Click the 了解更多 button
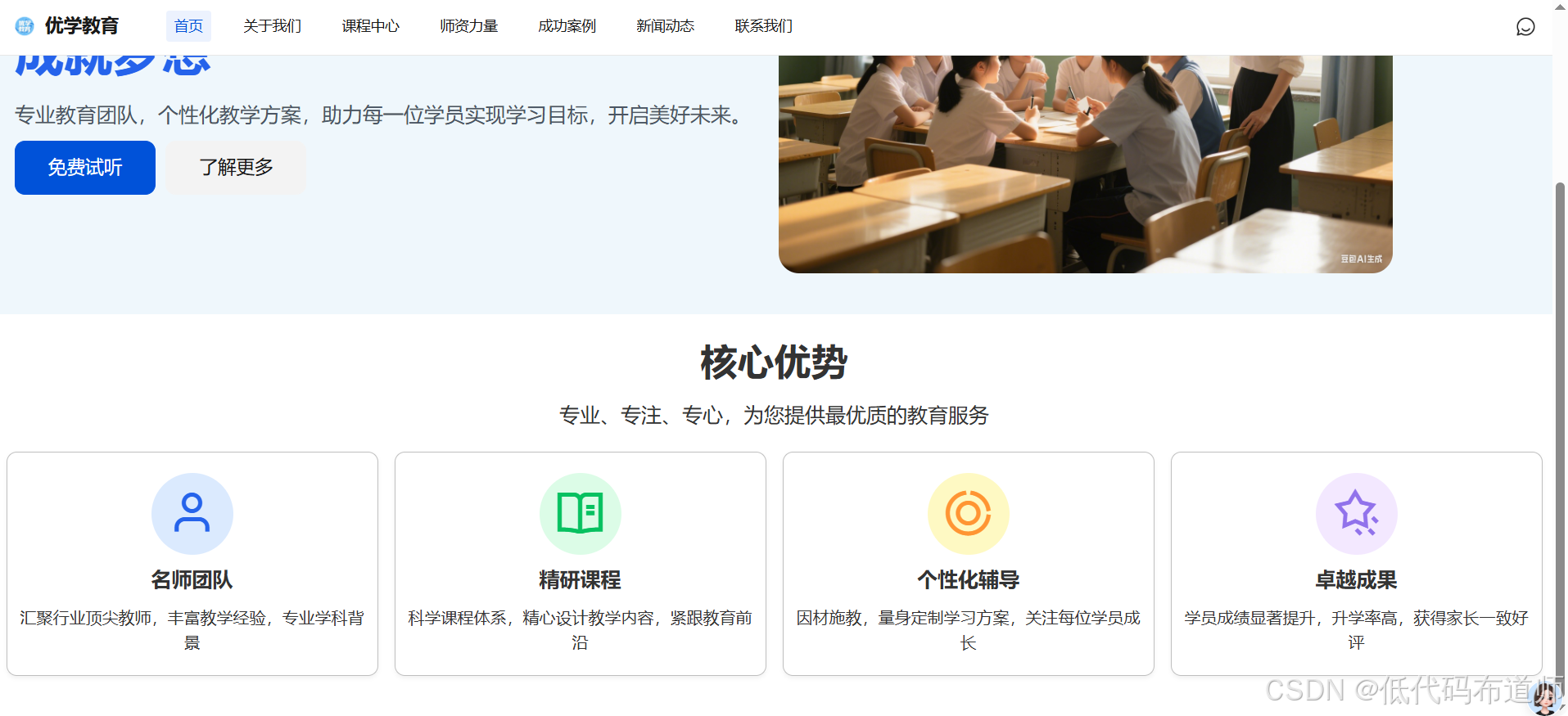 click(236, 168)
